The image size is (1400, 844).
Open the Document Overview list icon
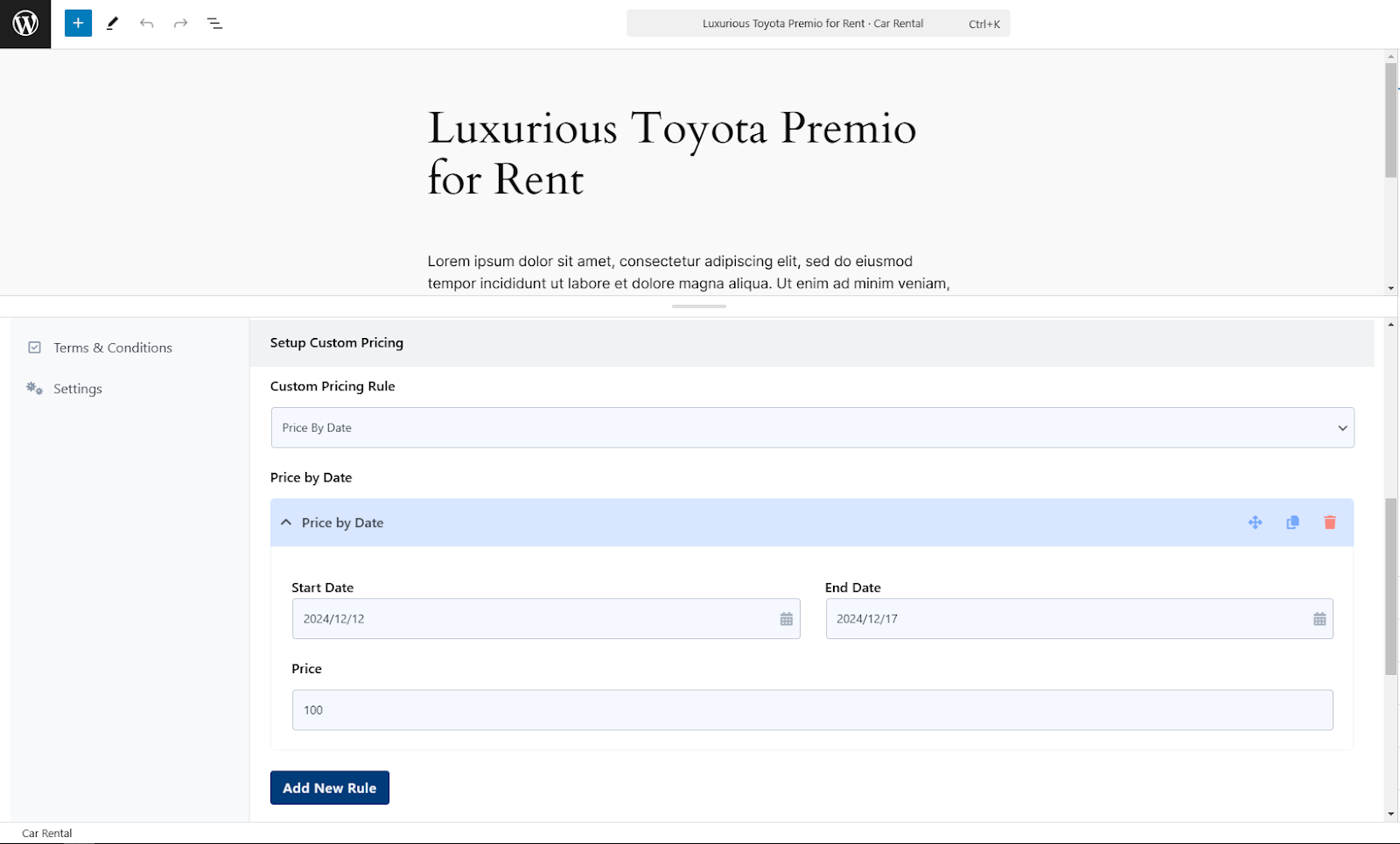pyautogui.click(x=214, y=24)
